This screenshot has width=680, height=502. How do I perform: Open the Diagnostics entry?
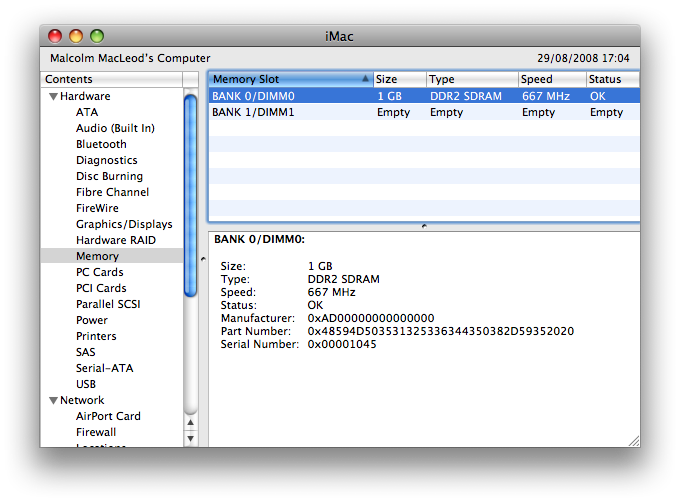[107, 160]
